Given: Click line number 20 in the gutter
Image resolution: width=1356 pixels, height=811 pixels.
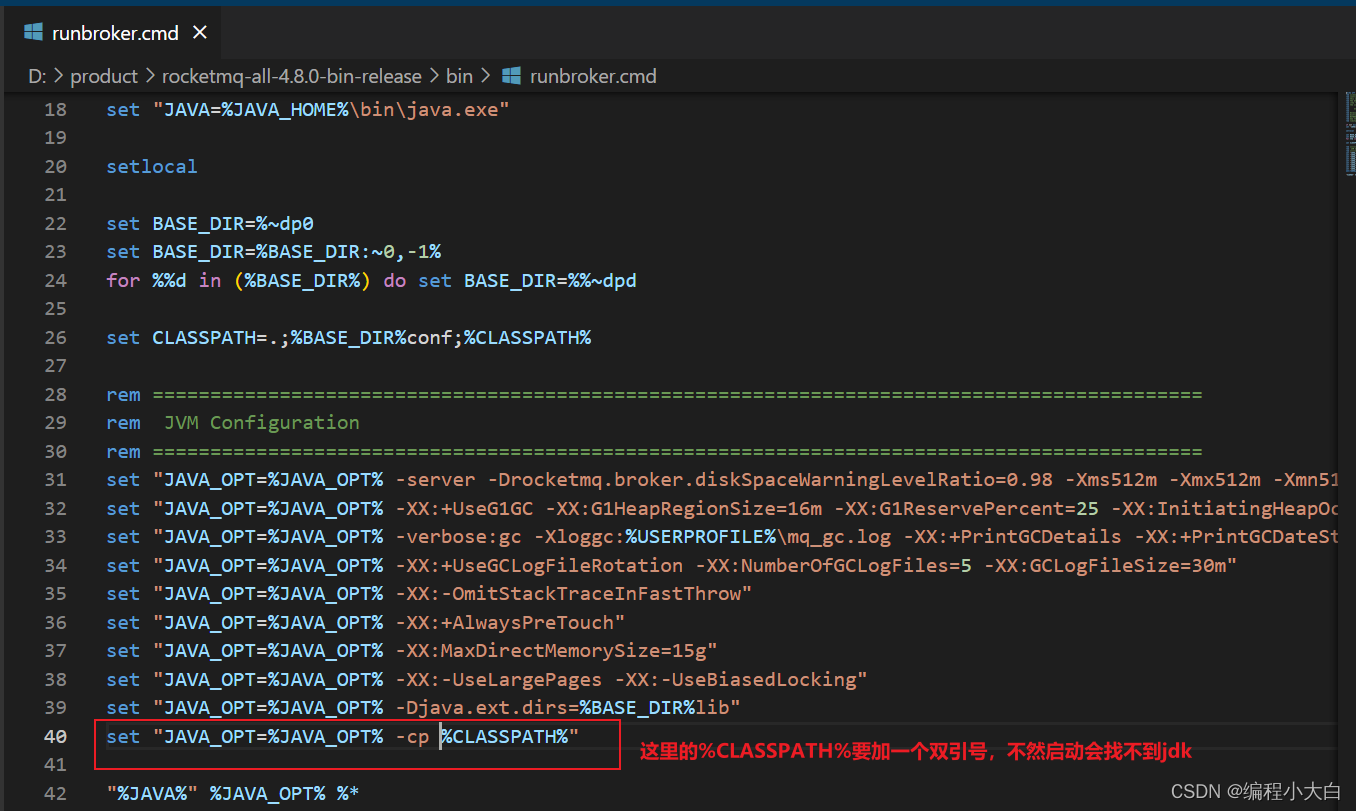Looking at the screenshot, I should [x=55, y=166].
